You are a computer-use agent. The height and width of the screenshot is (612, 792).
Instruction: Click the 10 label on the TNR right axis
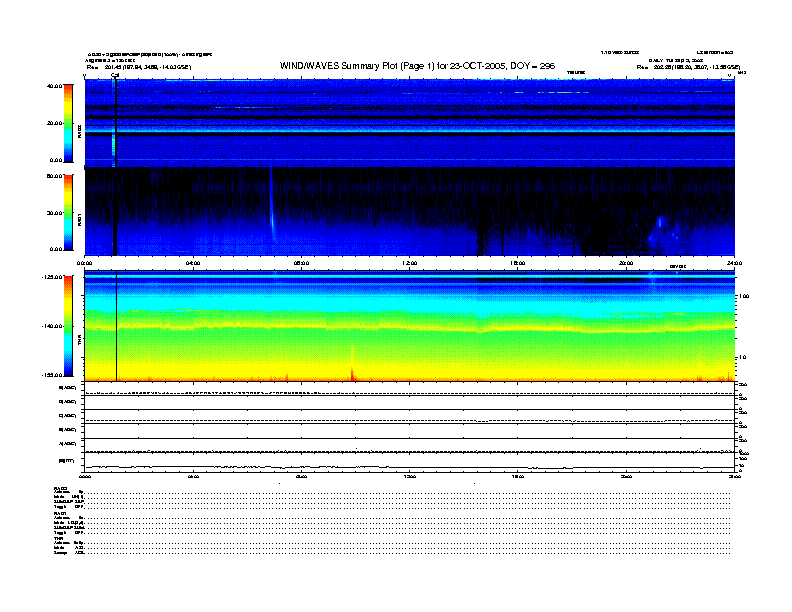click(x=742, y=358)
